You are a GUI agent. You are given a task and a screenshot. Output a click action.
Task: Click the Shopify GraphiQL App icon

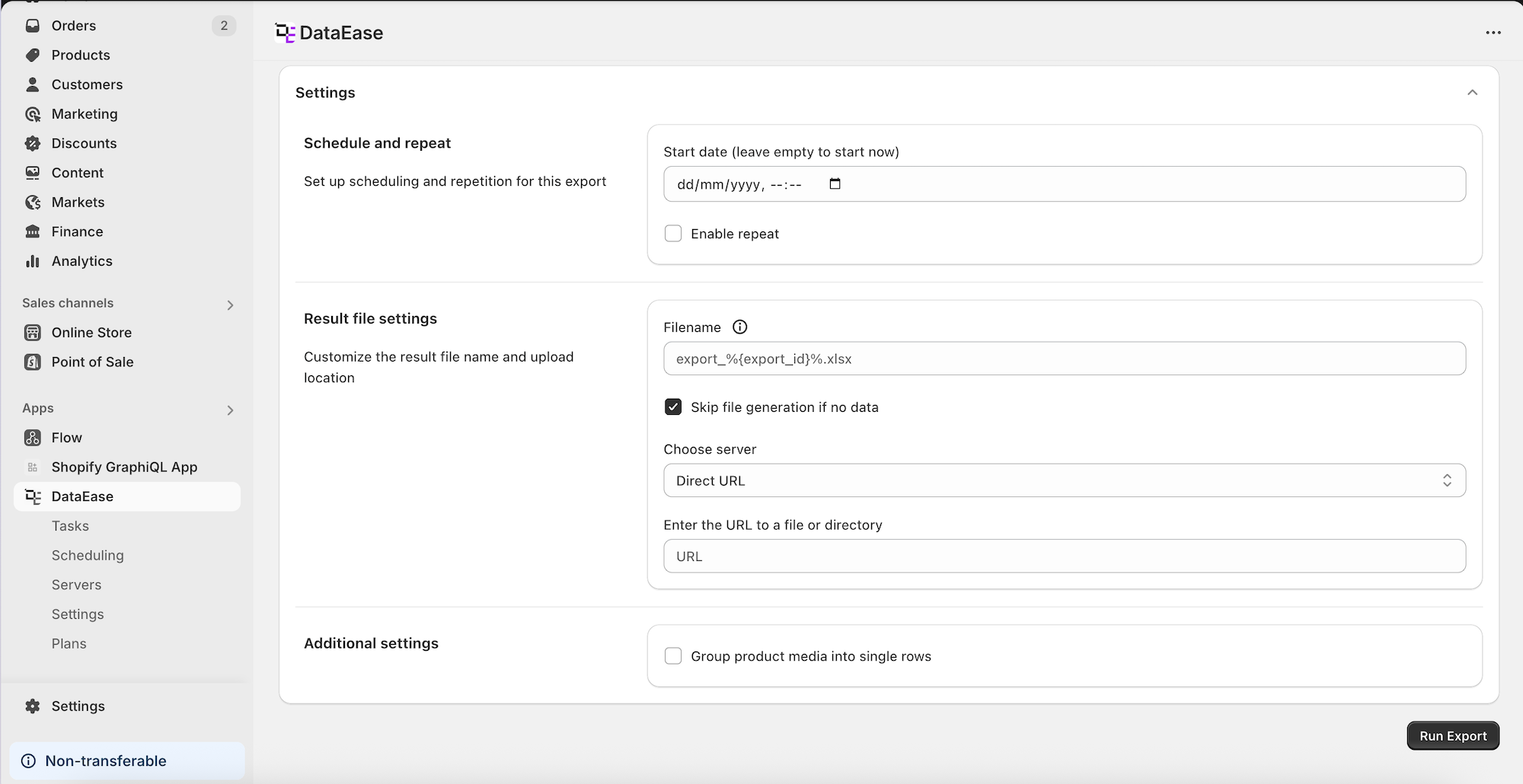click(x=33, y=467)
